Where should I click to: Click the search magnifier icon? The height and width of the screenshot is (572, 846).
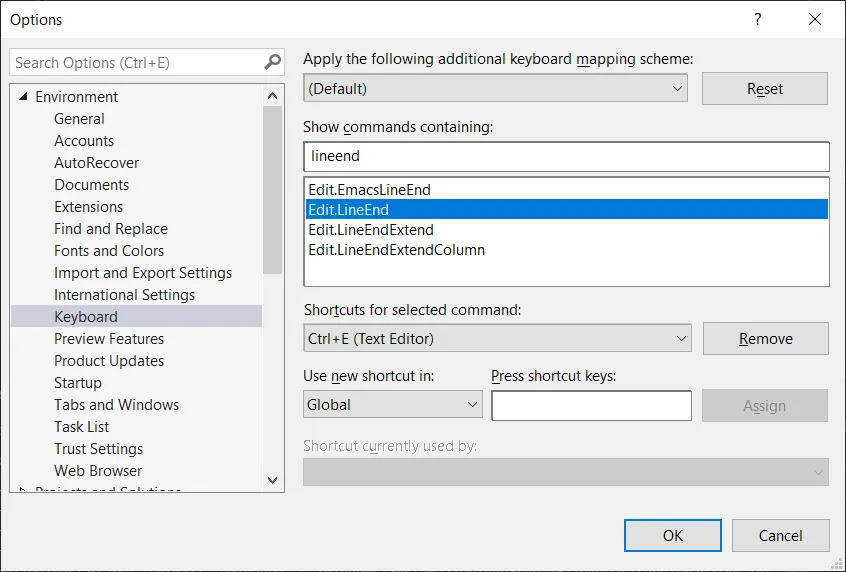273,62
